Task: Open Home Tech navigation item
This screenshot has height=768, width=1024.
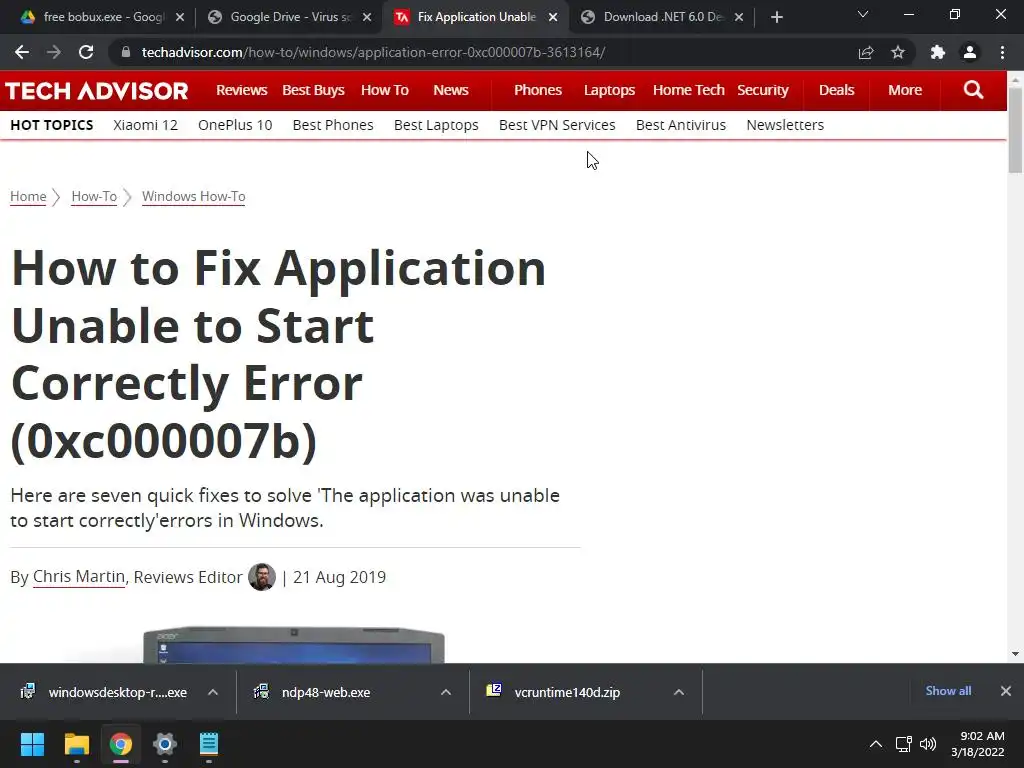Action: coord(688,90)
